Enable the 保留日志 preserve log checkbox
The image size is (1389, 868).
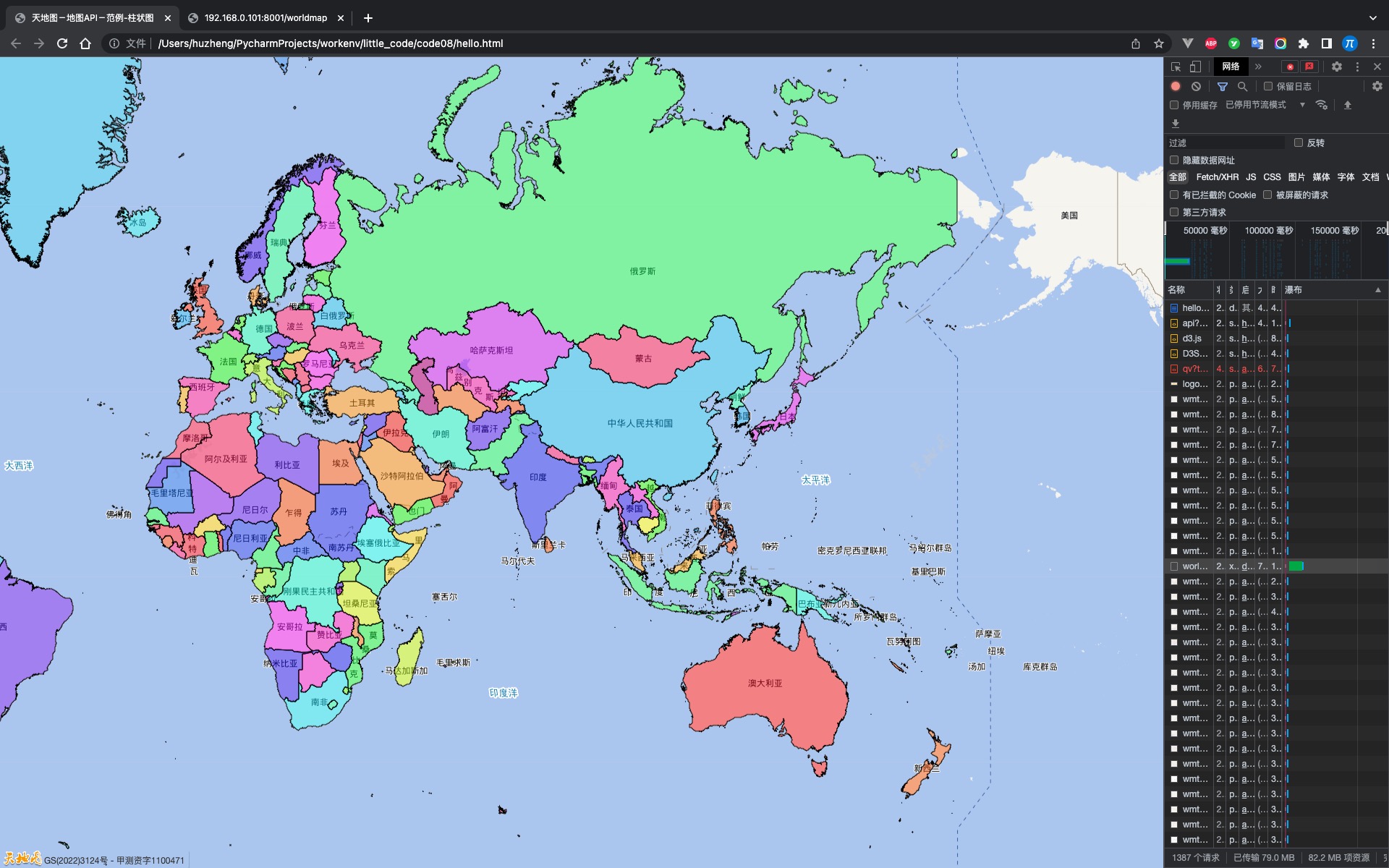tap(1268, 86)
